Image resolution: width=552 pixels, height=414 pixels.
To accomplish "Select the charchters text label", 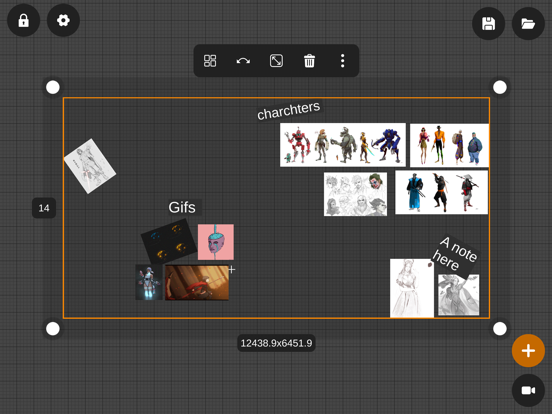I will tap(289, 111).
